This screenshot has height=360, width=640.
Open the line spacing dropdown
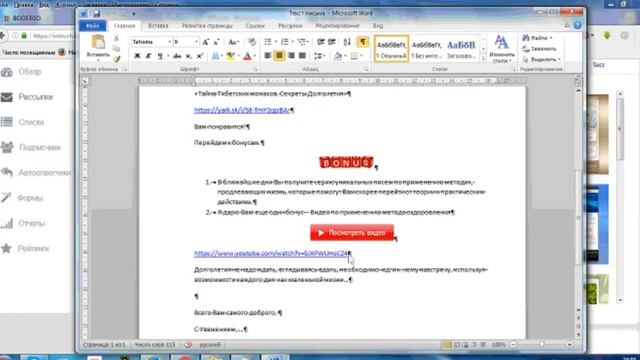tap(320, 56)
